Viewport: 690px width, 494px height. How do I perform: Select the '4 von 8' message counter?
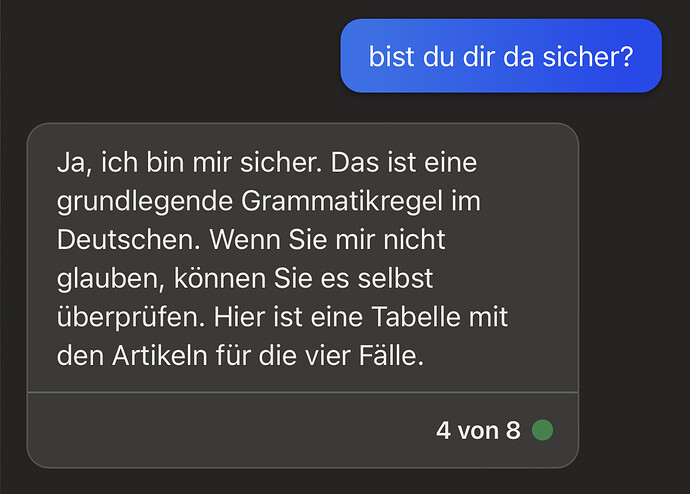coord(478,430)
